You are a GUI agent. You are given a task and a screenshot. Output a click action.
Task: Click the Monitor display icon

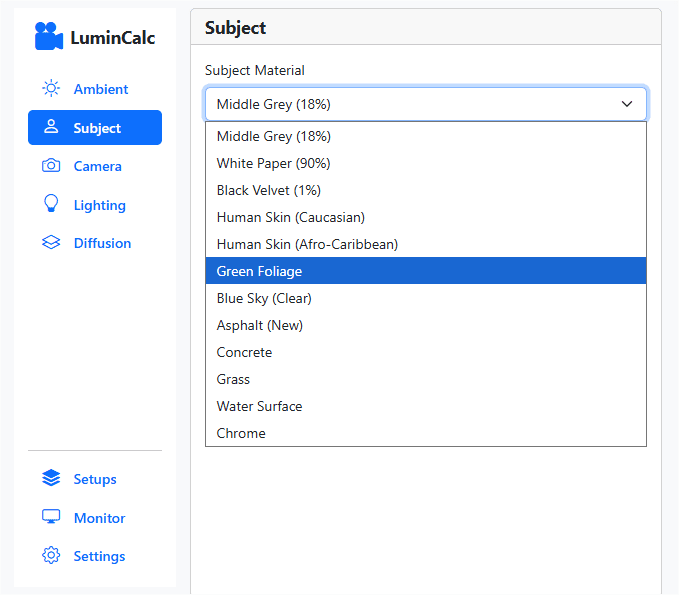click(51, 517)
